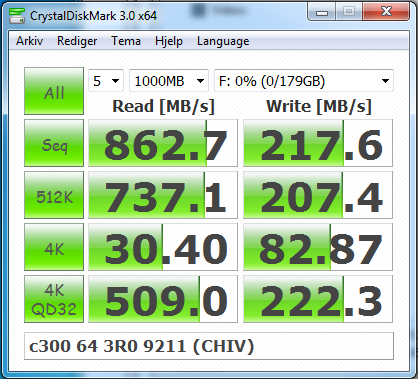Click the 4K write result 82.87
The image size is (418, 379).
[x=318, y=247]
